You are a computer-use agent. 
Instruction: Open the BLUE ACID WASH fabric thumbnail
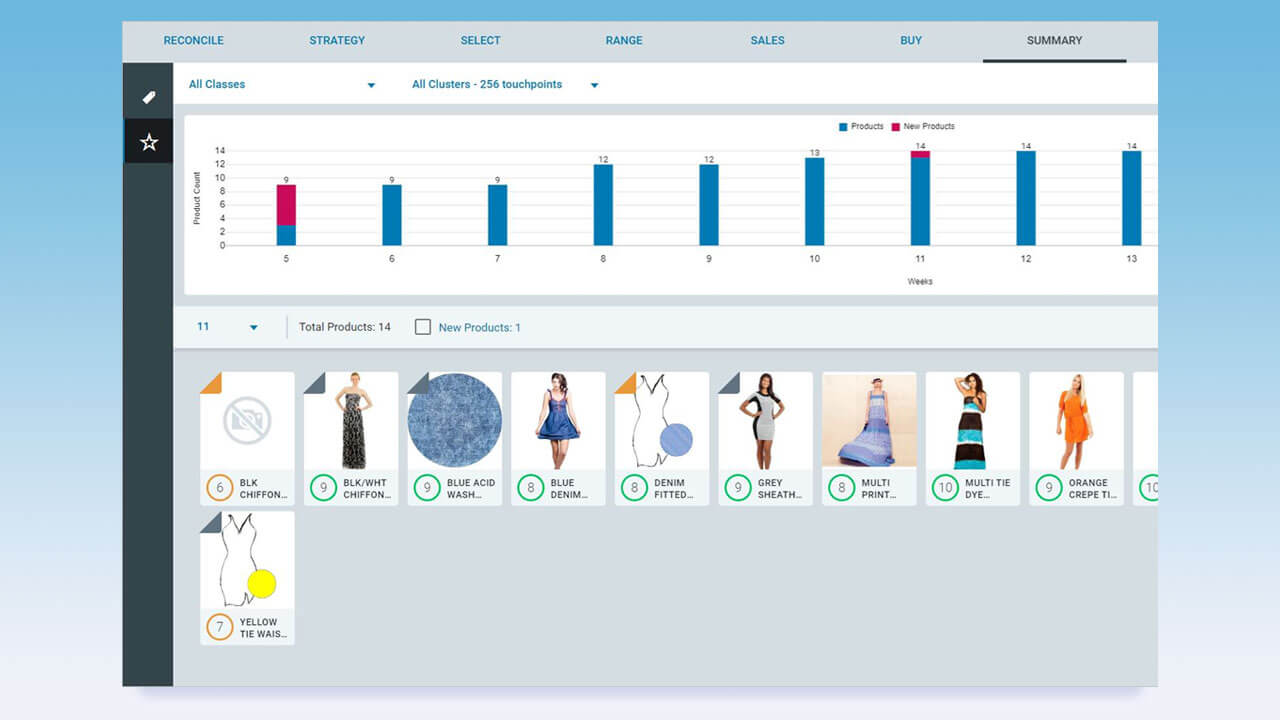click(x=455, y=421)
